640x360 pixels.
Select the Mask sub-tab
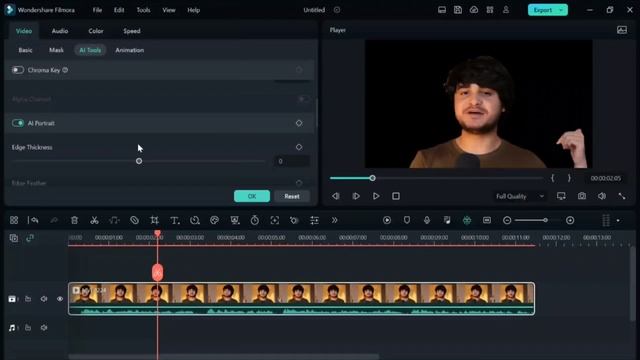56,50
